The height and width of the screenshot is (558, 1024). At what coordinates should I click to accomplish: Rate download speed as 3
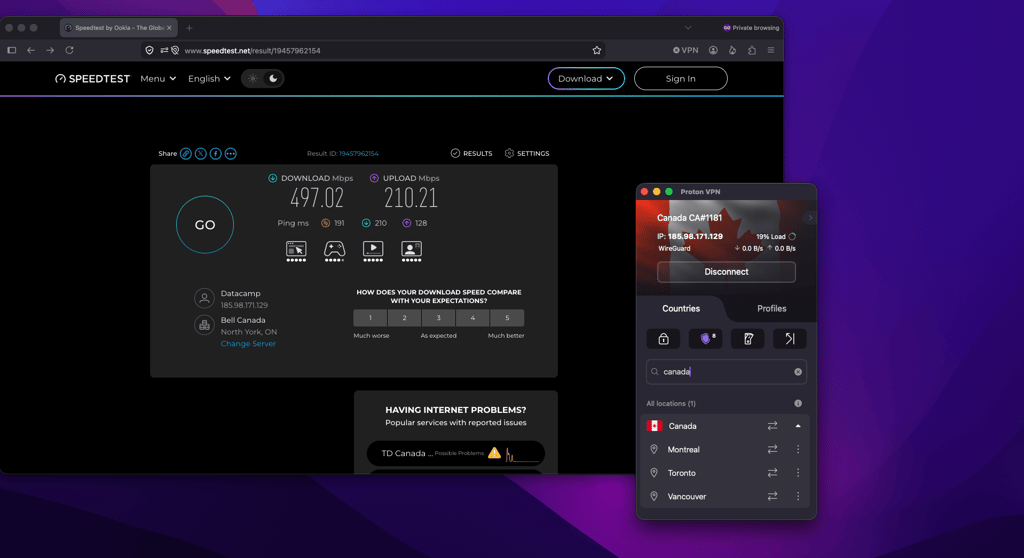click(x=438, y=318)
